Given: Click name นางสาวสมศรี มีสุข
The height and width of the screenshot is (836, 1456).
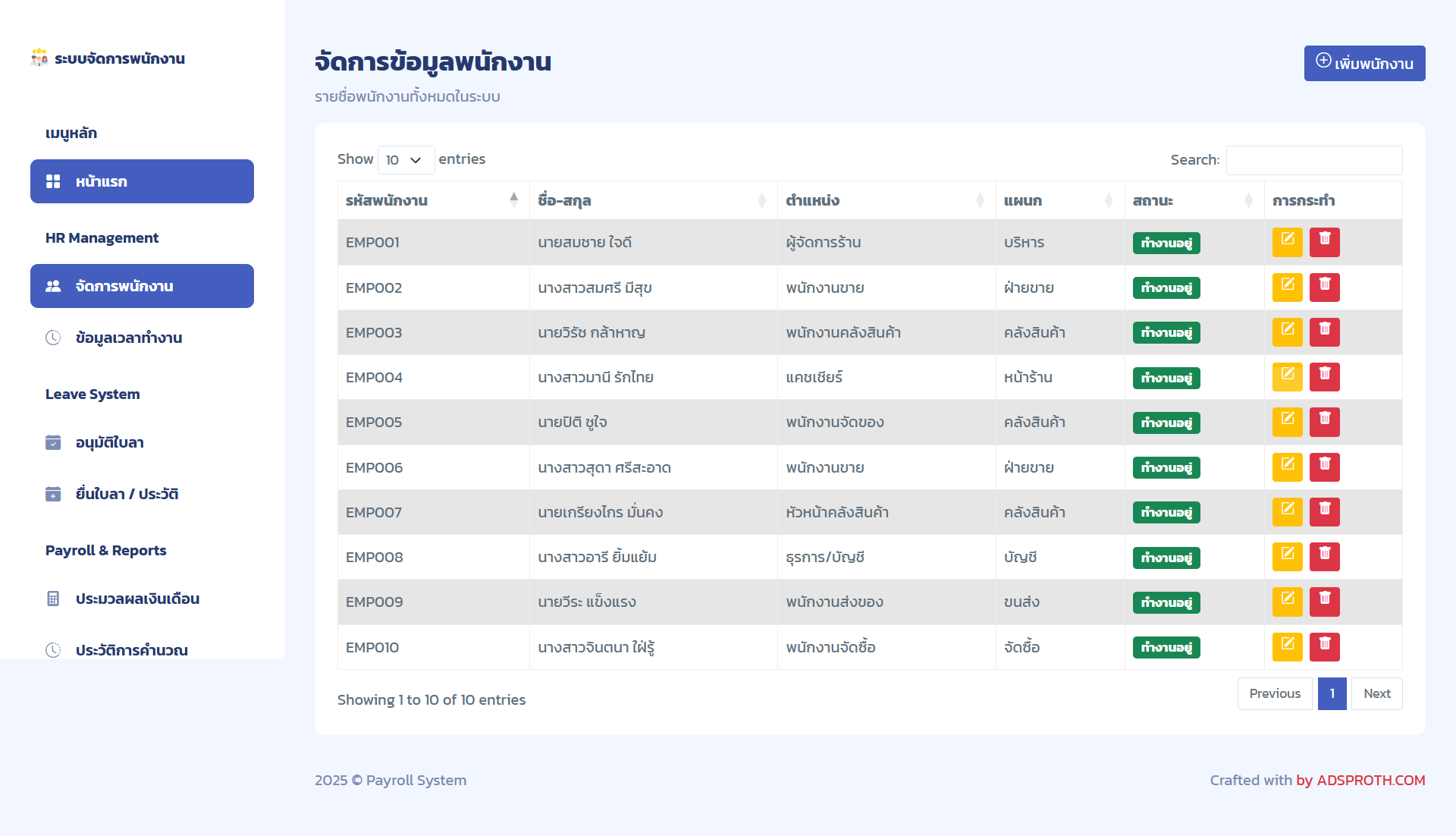Looking at the screenshot, I should click(595, 288).
